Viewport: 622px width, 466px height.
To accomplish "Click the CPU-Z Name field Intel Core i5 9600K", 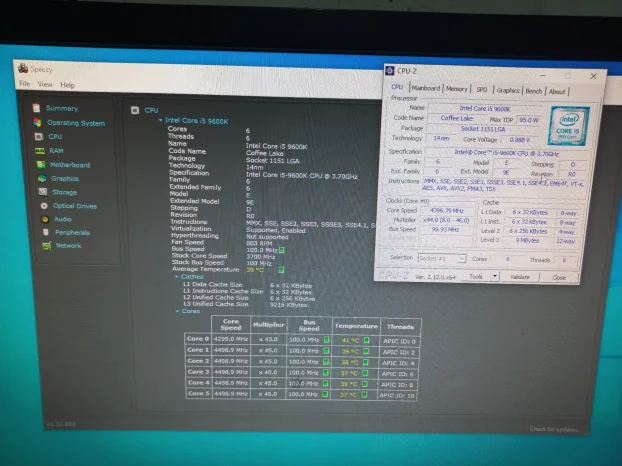I will point(485,108).
